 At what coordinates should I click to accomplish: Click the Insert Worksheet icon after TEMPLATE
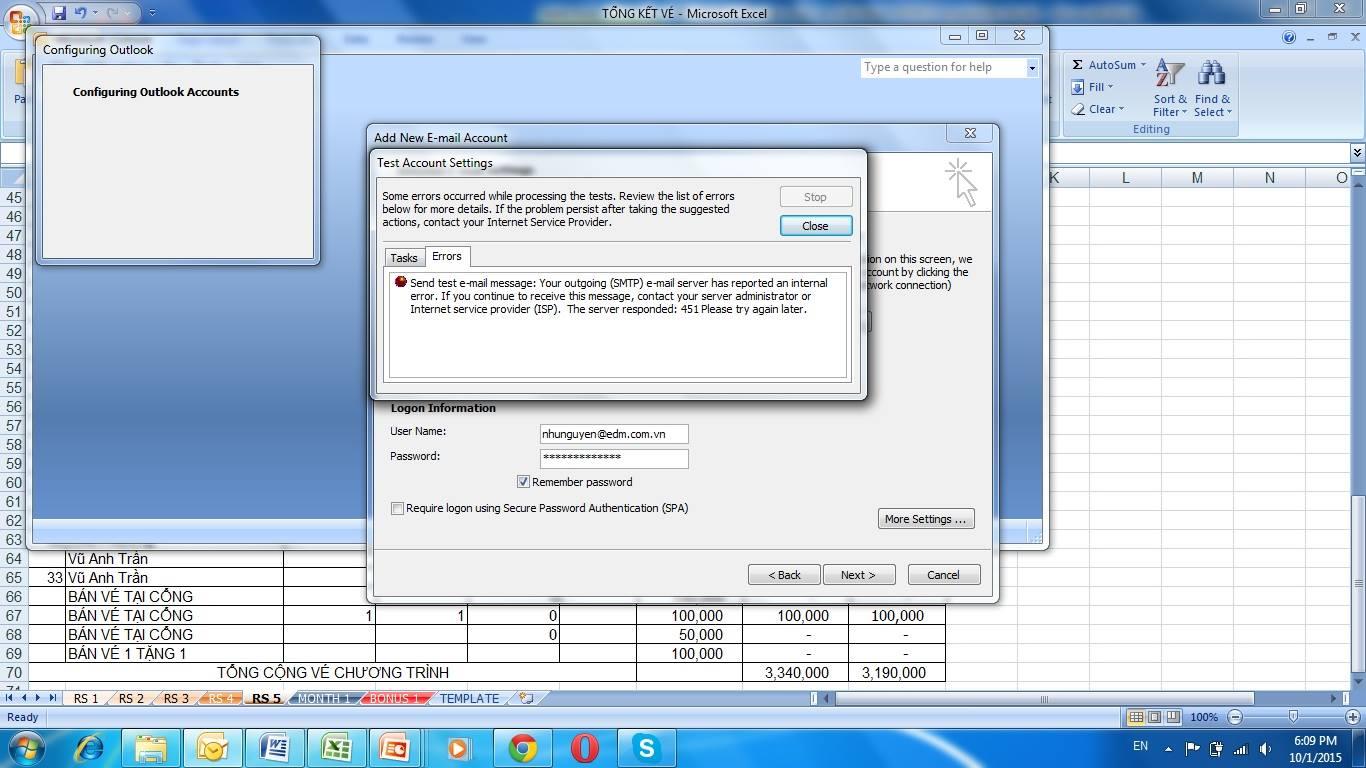point(526,699)
